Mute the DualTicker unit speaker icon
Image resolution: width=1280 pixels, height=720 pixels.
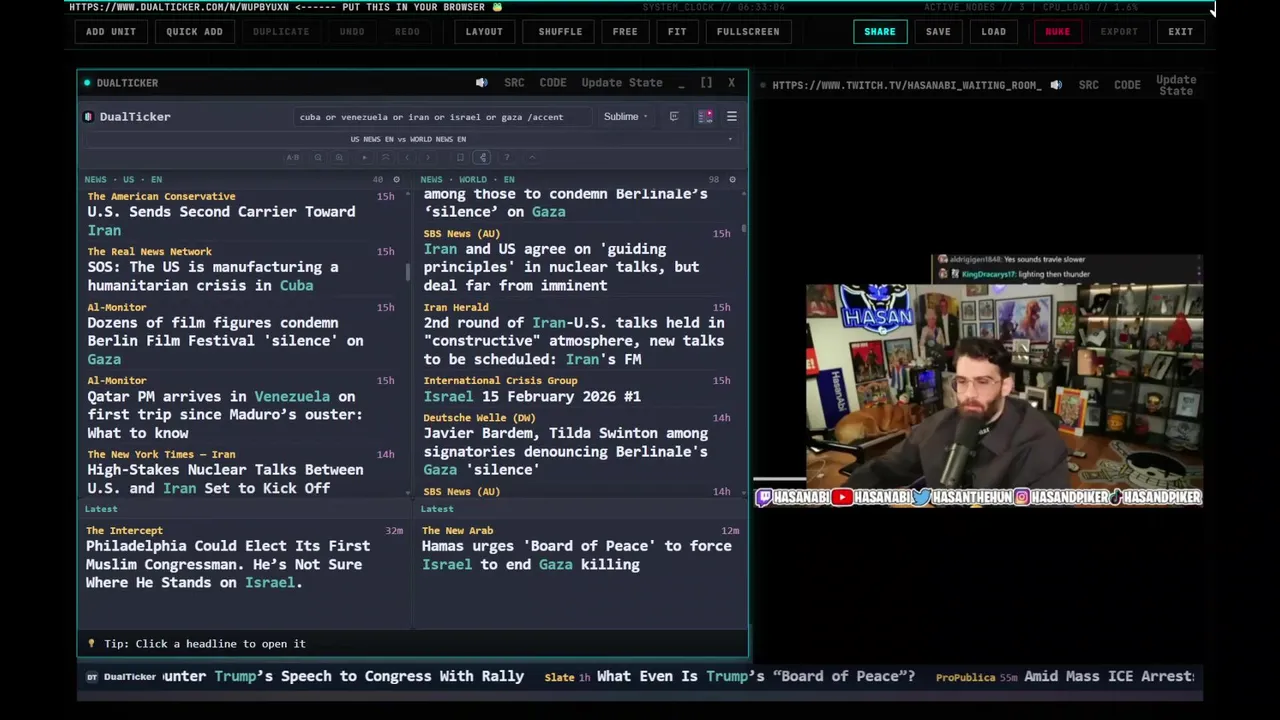[x=481, y=83]
